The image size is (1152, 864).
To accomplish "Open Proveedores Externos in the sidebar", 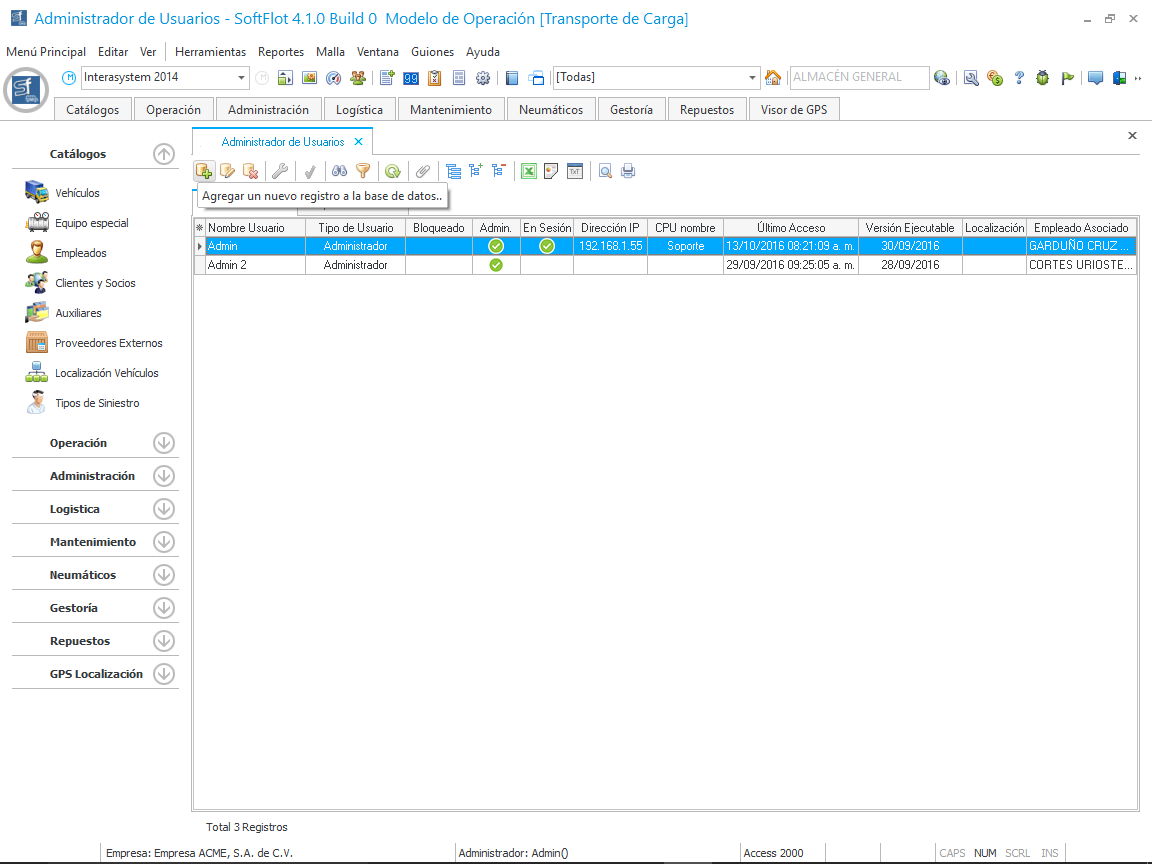I will [x=108, y=343].
